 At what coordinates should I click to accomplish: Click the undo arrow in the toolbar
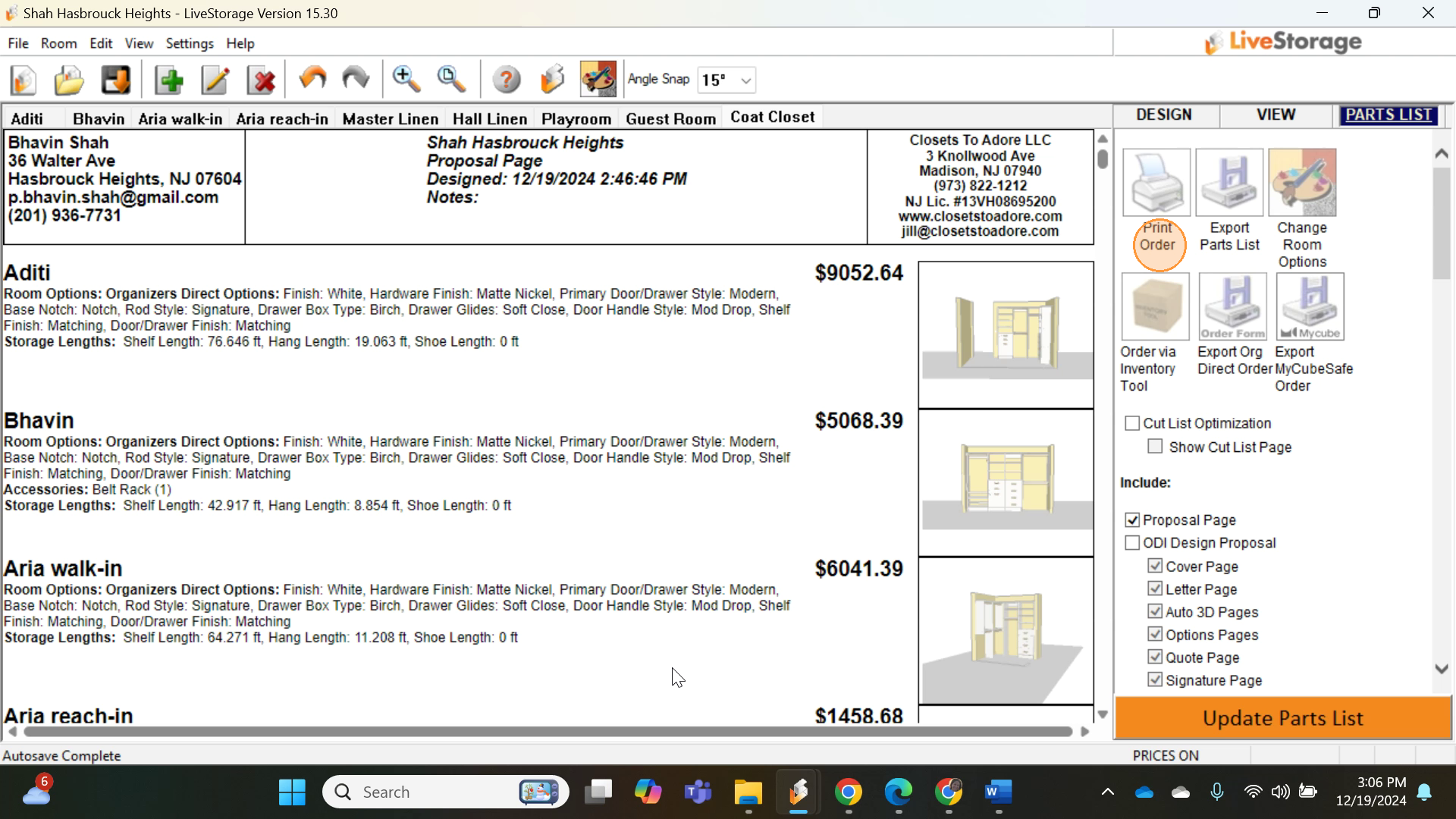[312, 79]
